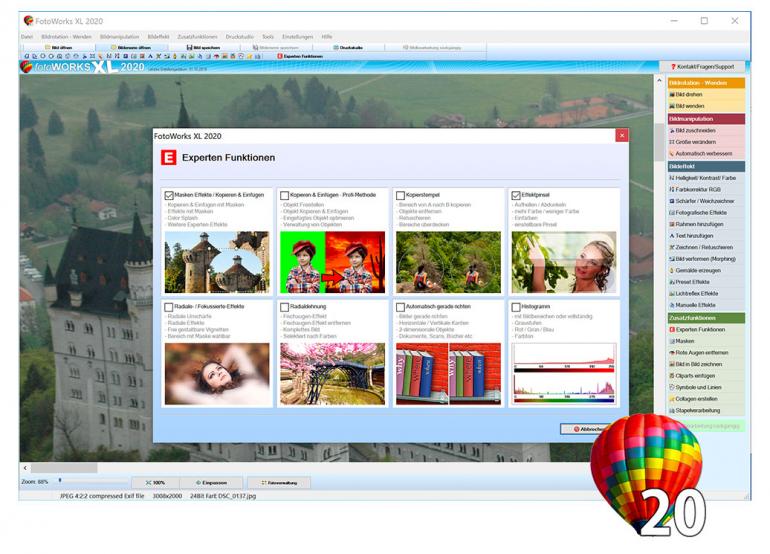Click Bild öffnen toolbar button

(58, 48)
